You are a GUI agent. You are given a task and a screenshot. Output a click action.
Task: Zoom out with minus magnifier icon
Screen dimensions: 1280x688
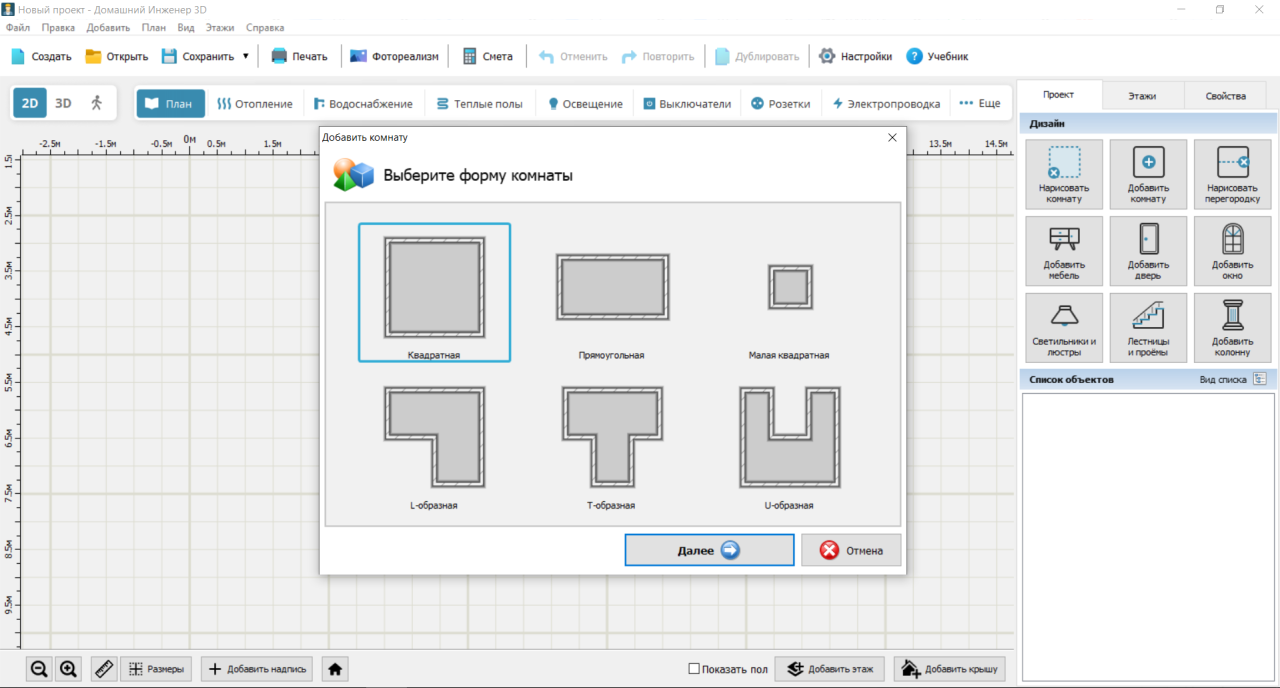click(39, 669)
